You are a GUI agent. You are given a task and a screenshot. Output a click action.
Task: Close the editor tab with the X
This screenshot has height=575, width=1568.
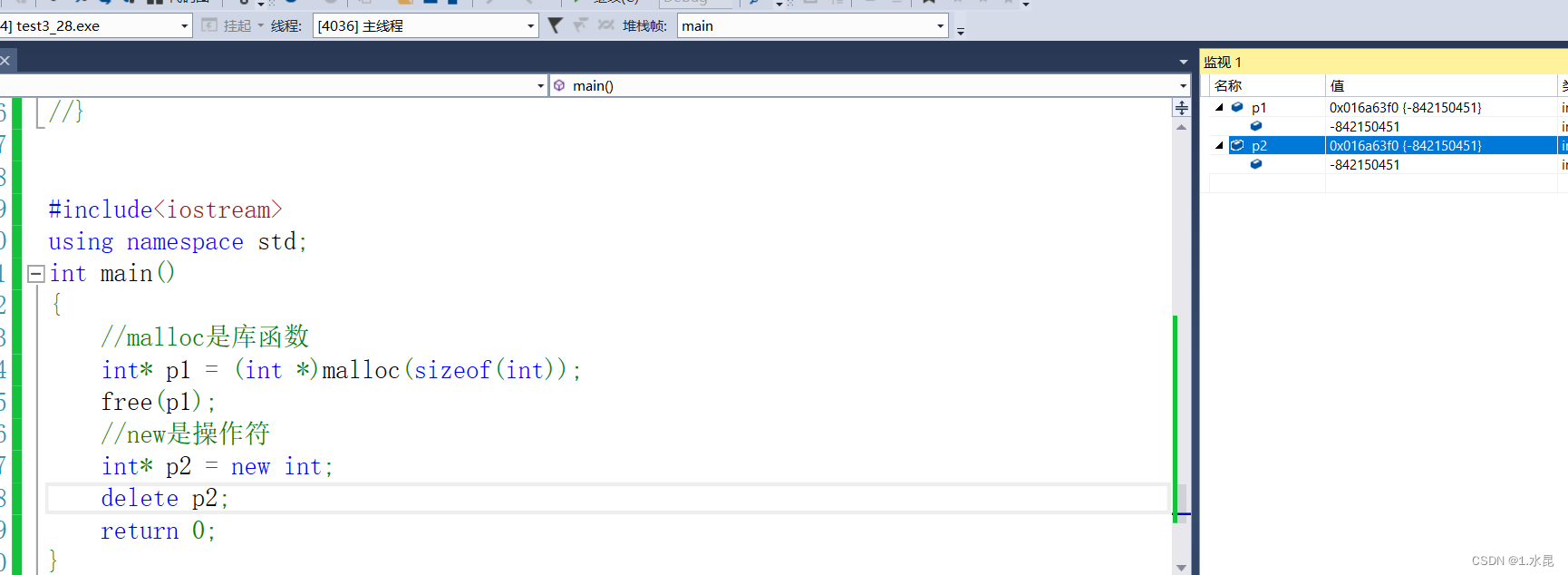point(5,61)
